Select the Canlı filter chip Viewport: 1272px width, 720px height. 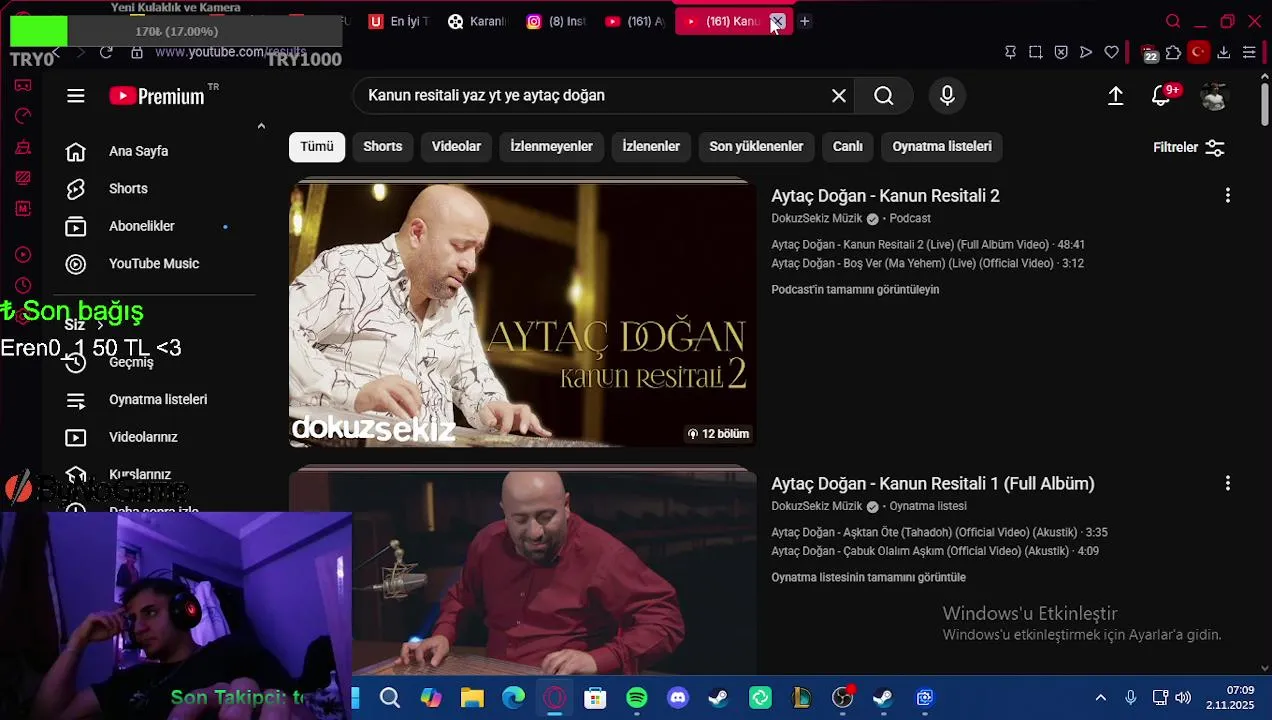[x=848, y=147]
